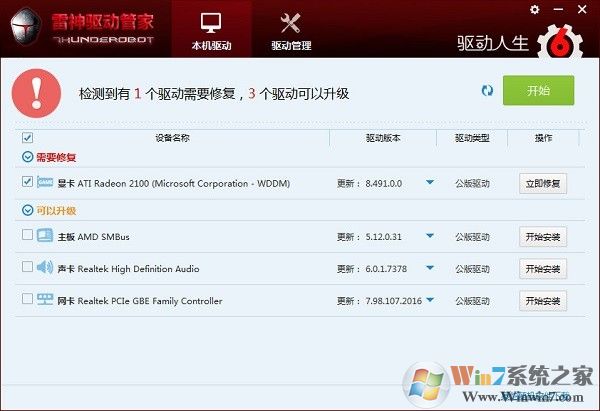Select the 主板 AMD SMBus device name
This screenshot has height=411, width=600.
point(93,237)
